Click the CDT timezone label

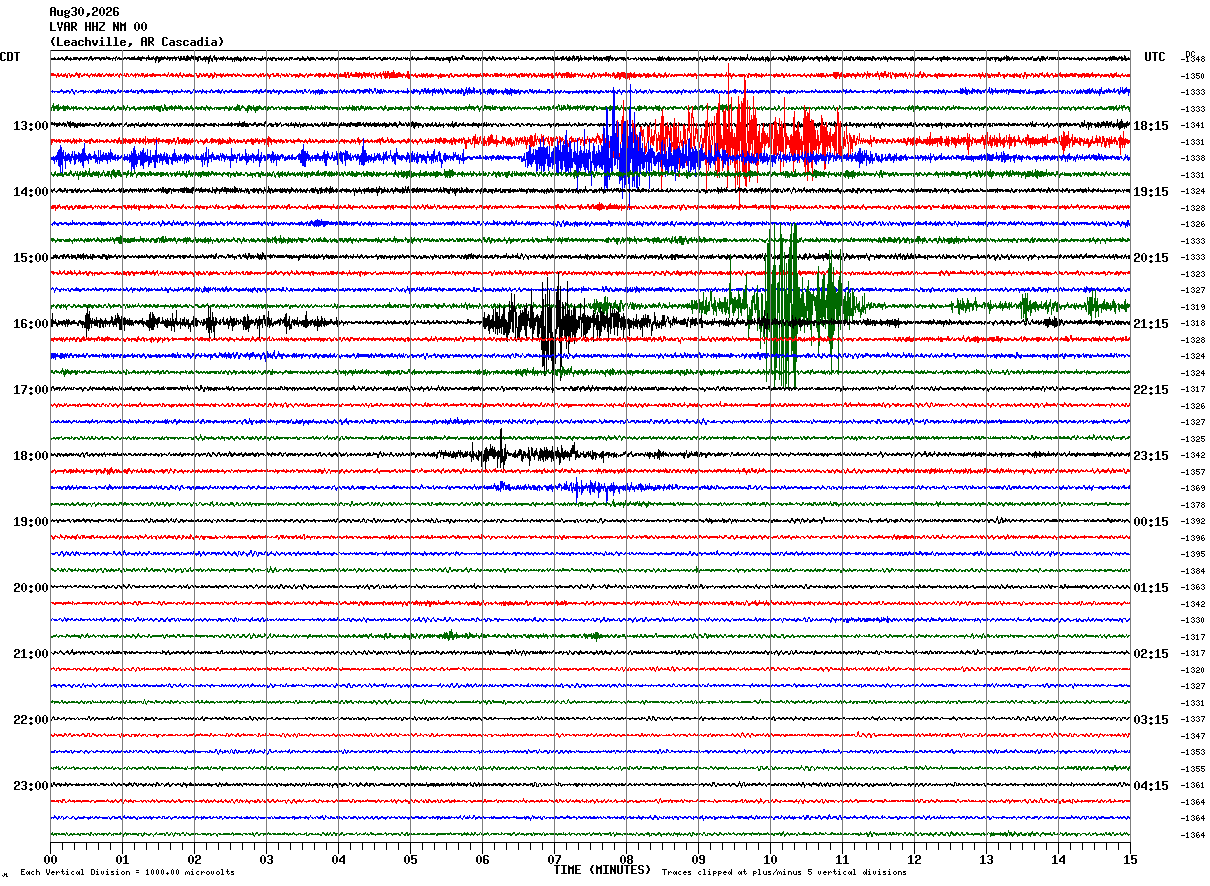point(10,57)
